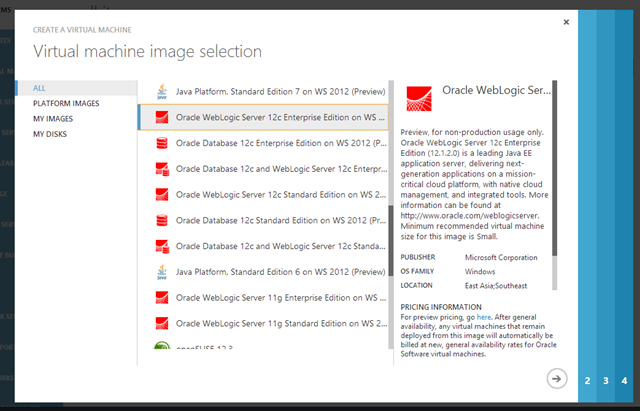Click the Java icon beside Standard Edition 6

(162, 272)
